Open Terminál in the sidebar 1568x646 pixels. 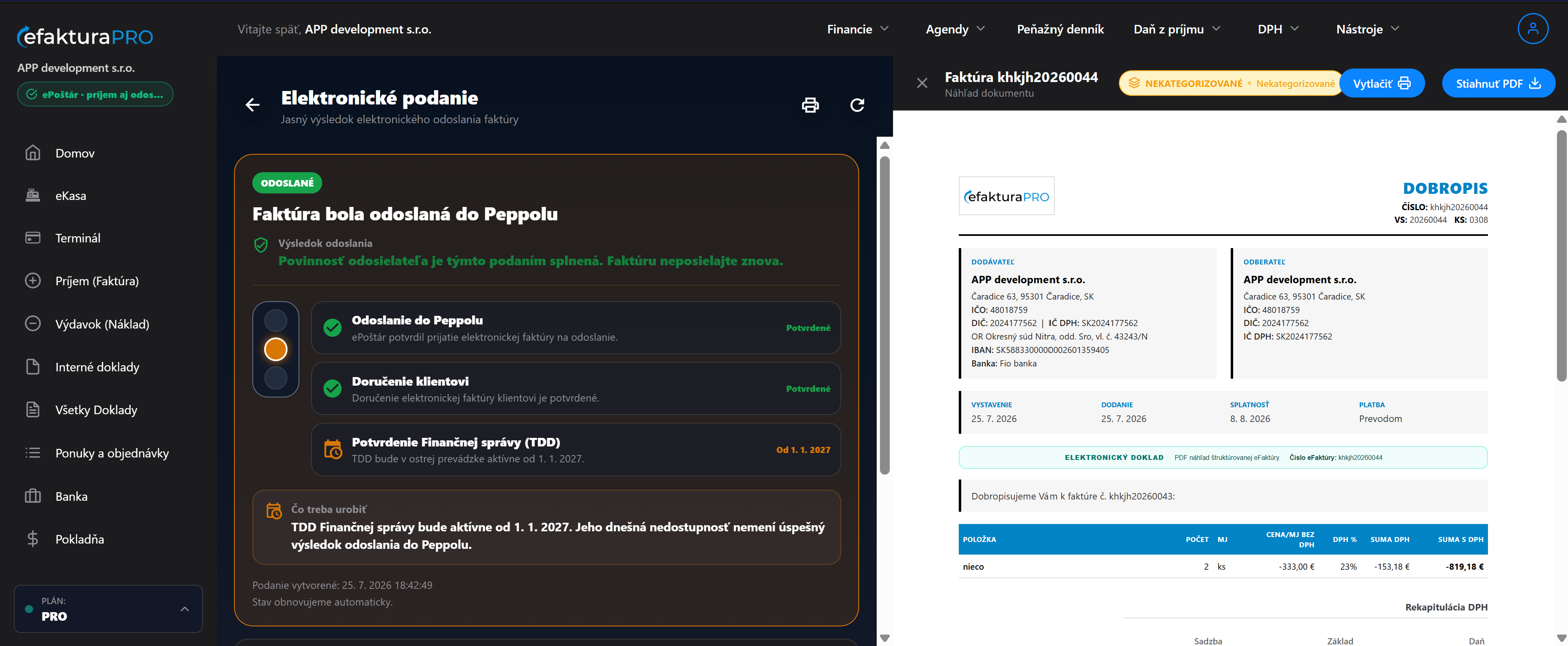click(78, 238)
